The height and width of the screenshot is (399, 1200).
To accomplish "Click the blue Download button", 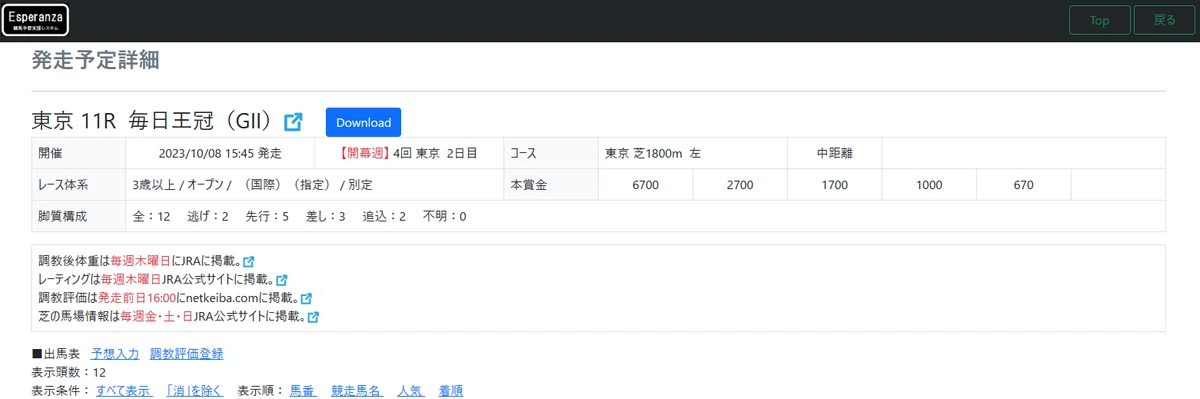I will pos(363,122).
